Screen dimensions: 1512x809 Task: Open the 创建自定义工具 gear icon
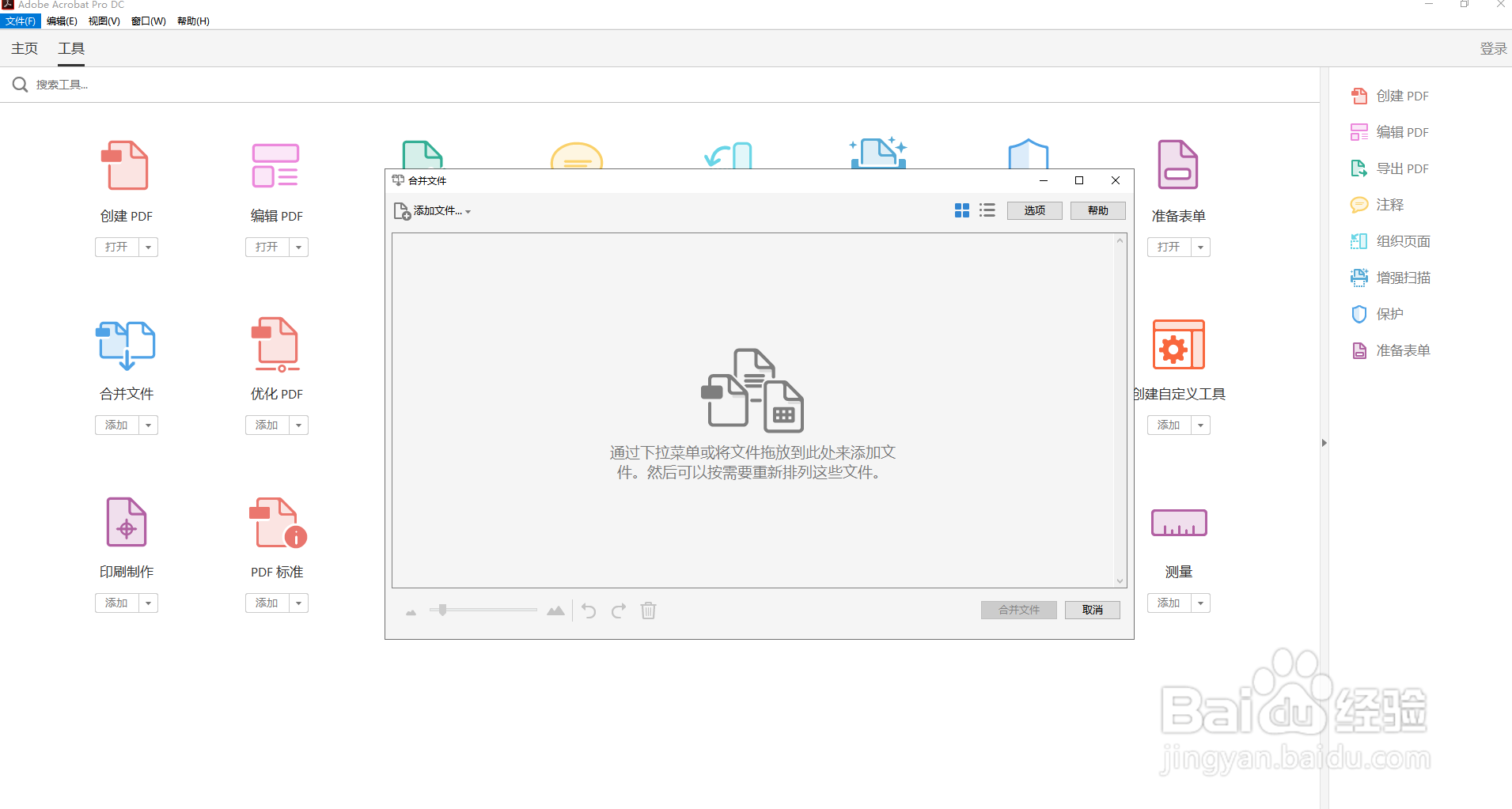tap(1179, 344)
